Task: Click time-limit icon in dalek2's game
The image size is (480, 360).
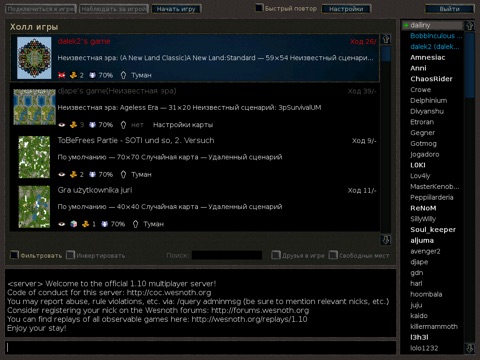Action: (123, 75)
